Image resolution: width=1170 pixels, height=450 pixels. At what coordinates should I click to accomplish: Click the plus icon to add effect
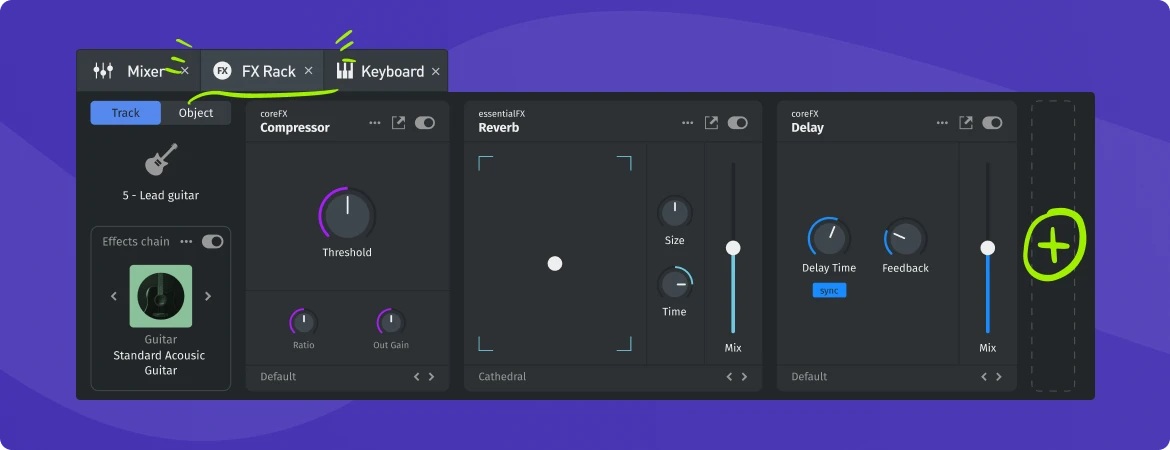(x=1053, y=245)
